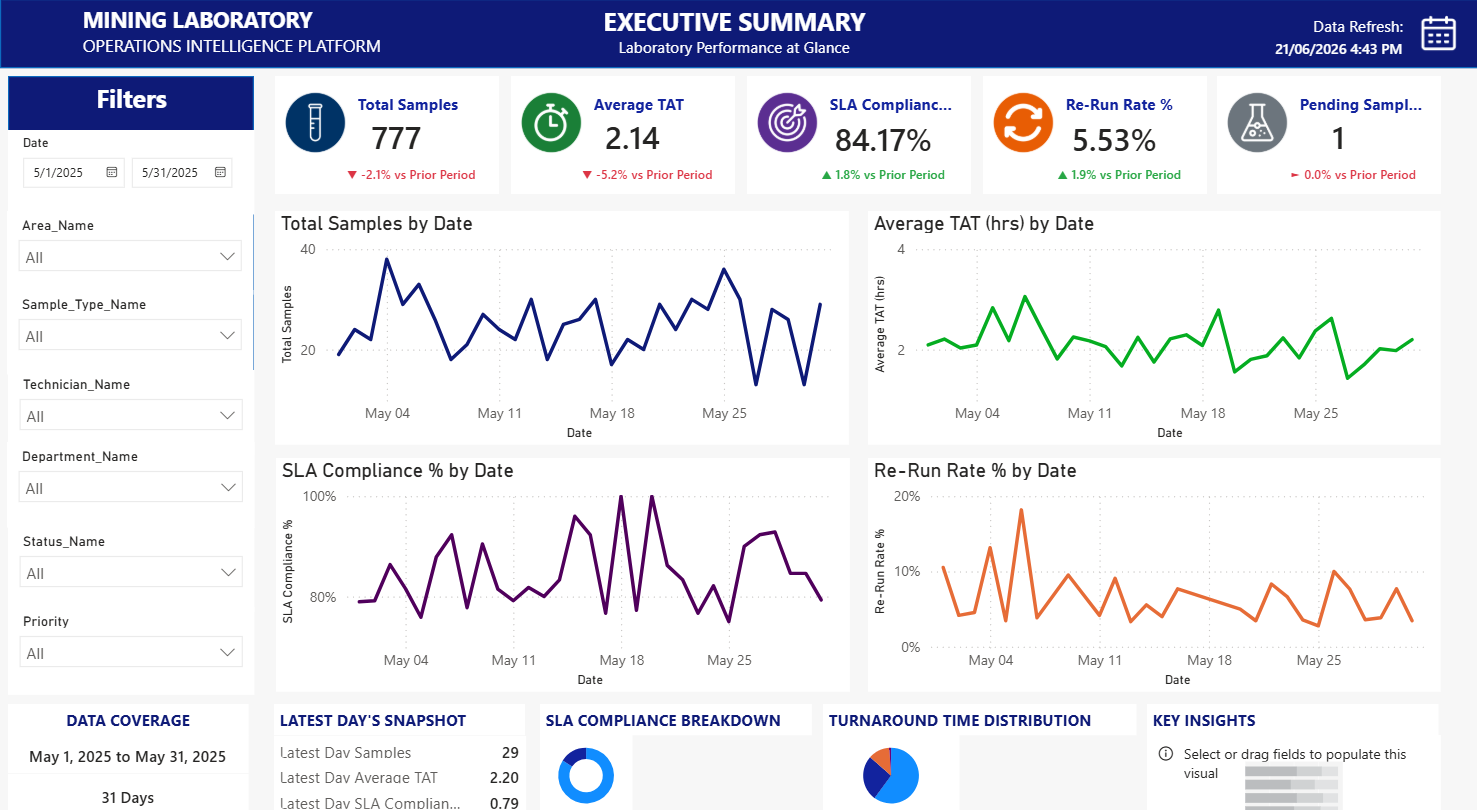Open the Area_Name dropdown
Viewport: 1477px width, 810px height.
[131, 257]
